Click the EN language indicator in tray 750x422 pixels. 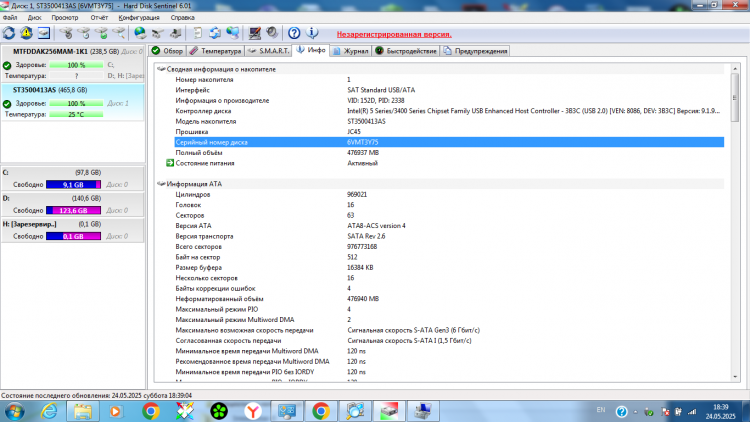point(601,410)
